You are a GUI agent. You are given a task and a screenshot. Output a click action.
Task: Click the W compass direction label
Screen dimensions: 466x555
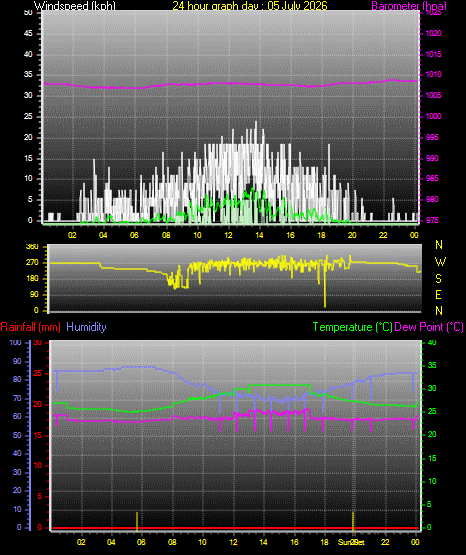click(440, 262)
